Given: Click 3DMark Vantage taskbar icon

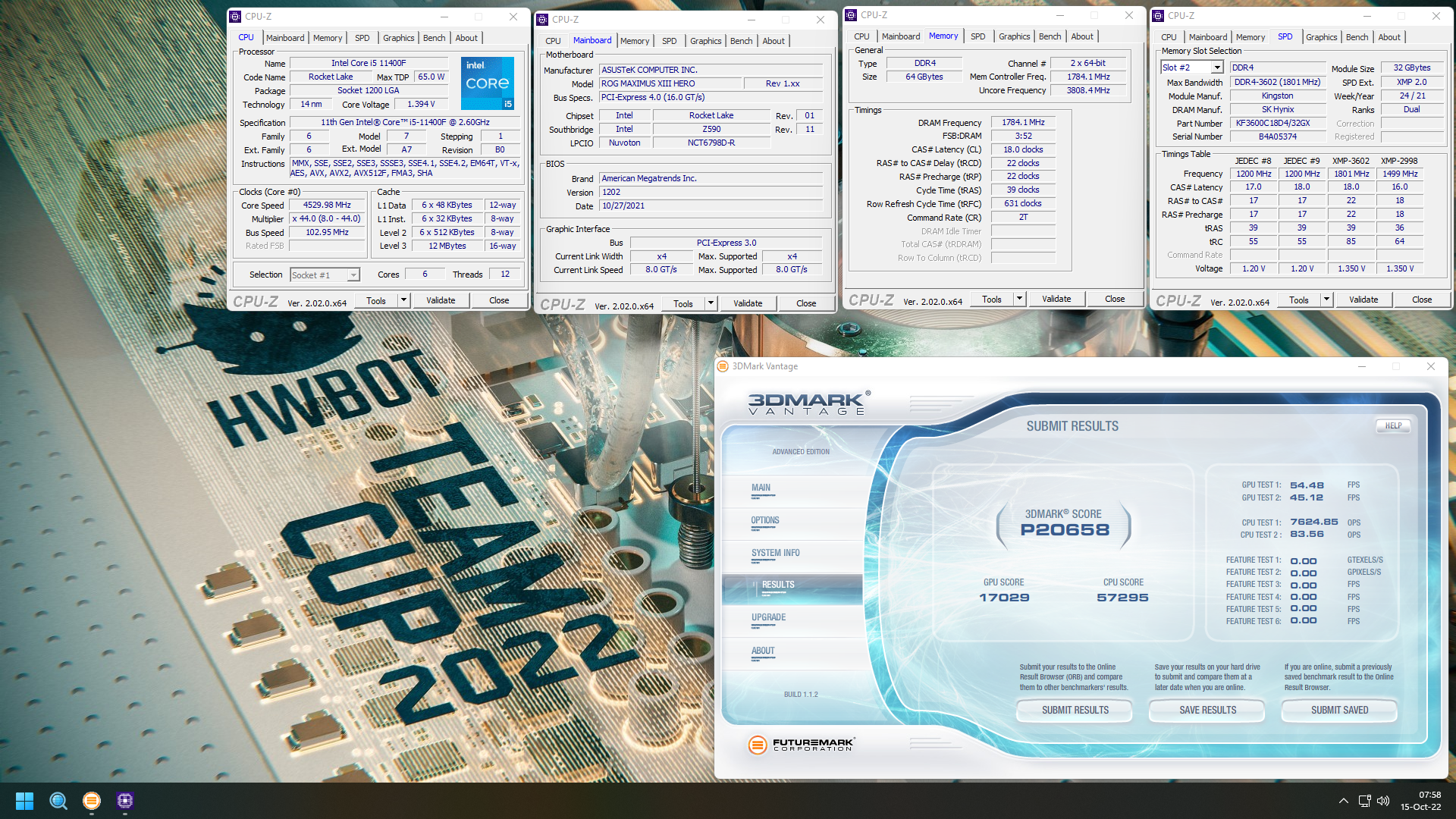Looking at the screenshot, I should click(92, 801).
